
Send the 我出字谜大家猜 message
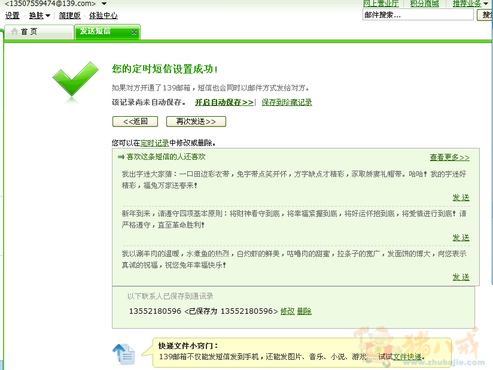point(461,198)
